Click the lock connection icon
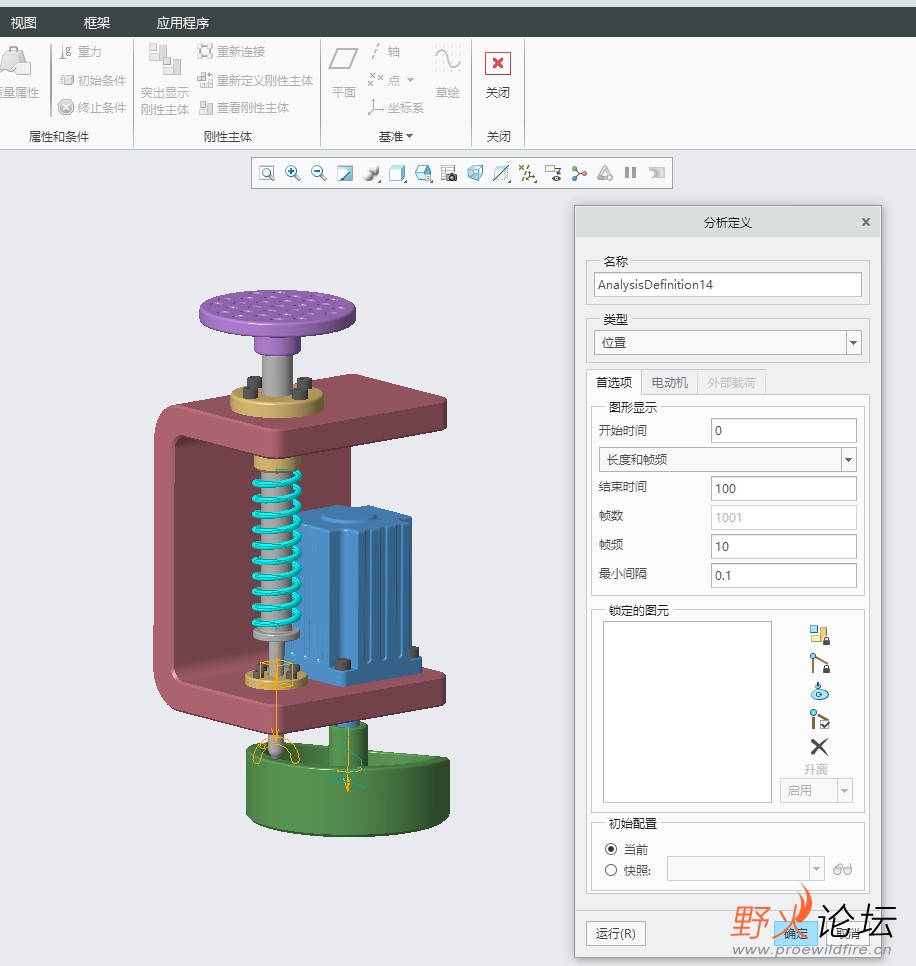The height and width of the screenshot is (966, 916). point(820,662)
